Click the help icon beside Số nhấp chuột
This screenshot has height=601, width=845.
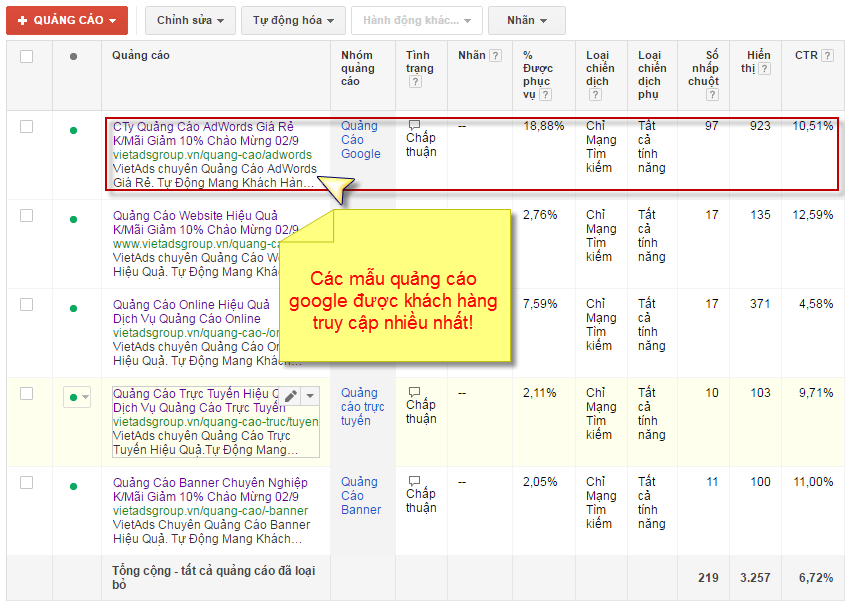tap(712, 93)
